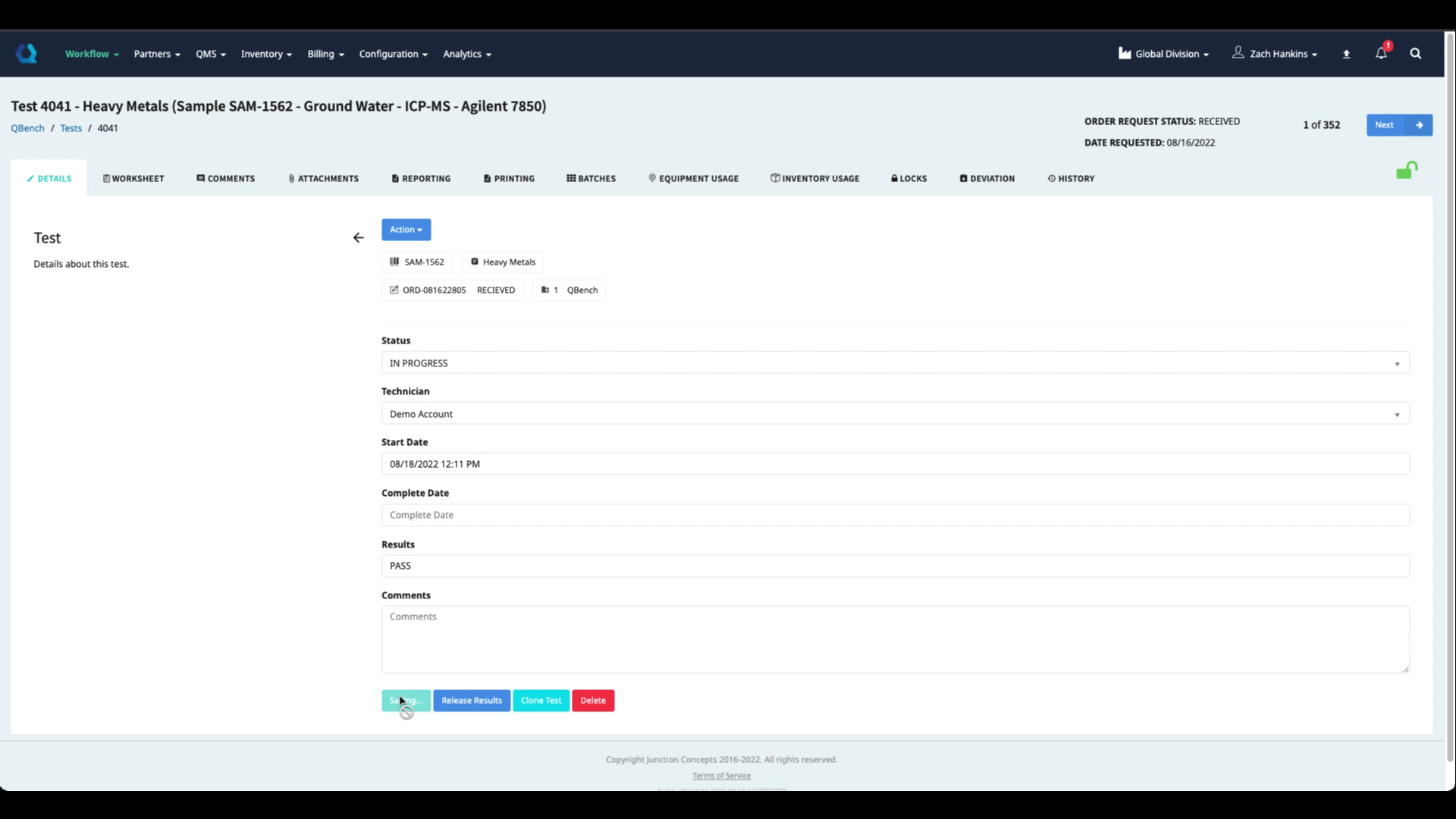Switch to the Worksheet tab
This screenshot has height=819, width=1456.
click(133, 178)
